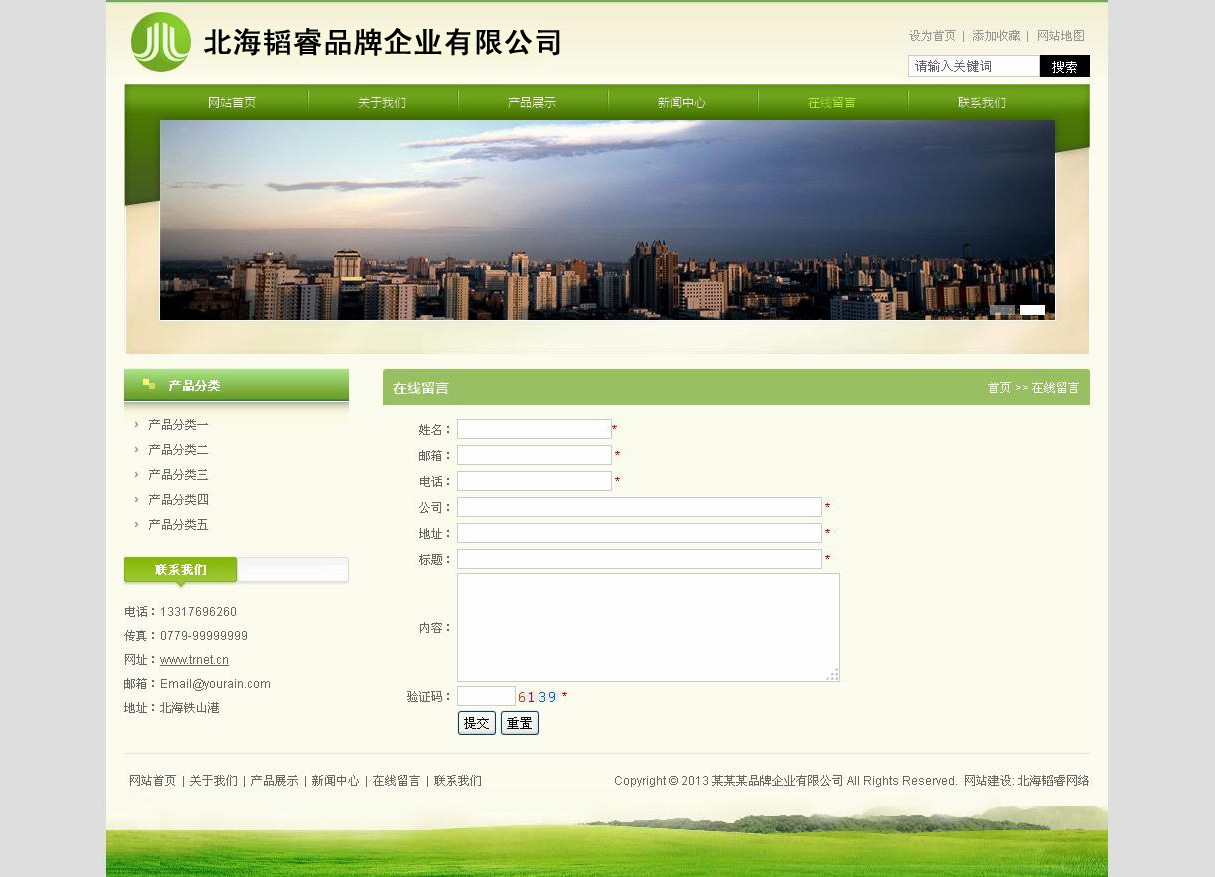Open 联系我们 in the top navigation
The image size is (1215, 877).
pos(982,103)
